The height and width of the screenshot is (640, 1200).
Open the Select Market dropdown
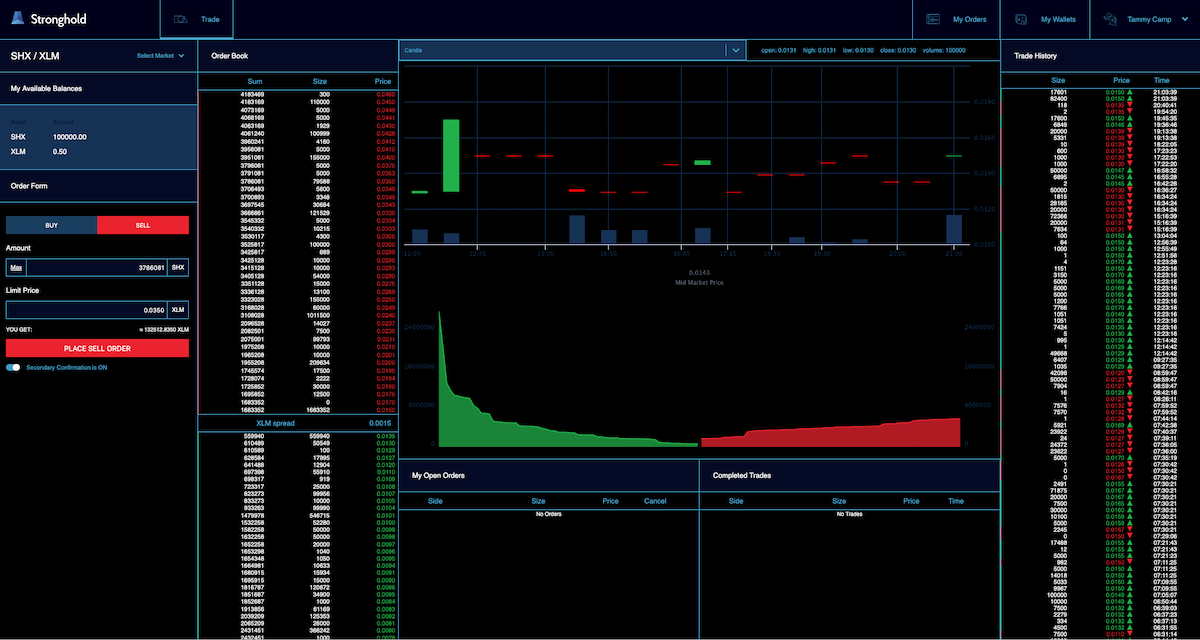click(x=161, y=56)
